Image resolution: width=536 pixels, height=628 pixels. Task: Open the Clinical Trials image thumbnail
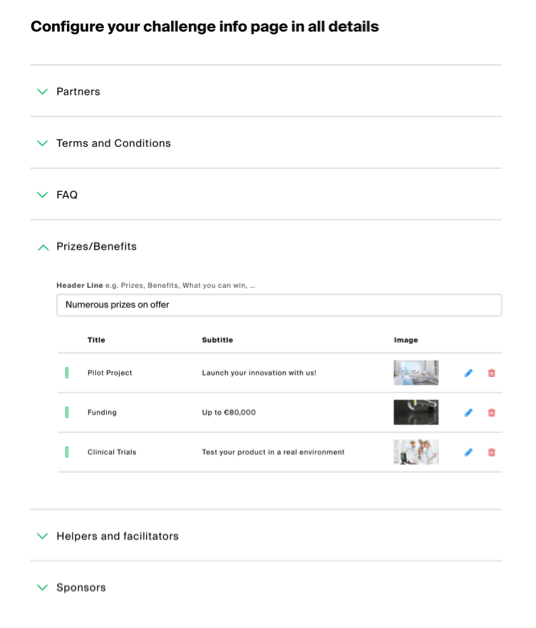[416, 452]
